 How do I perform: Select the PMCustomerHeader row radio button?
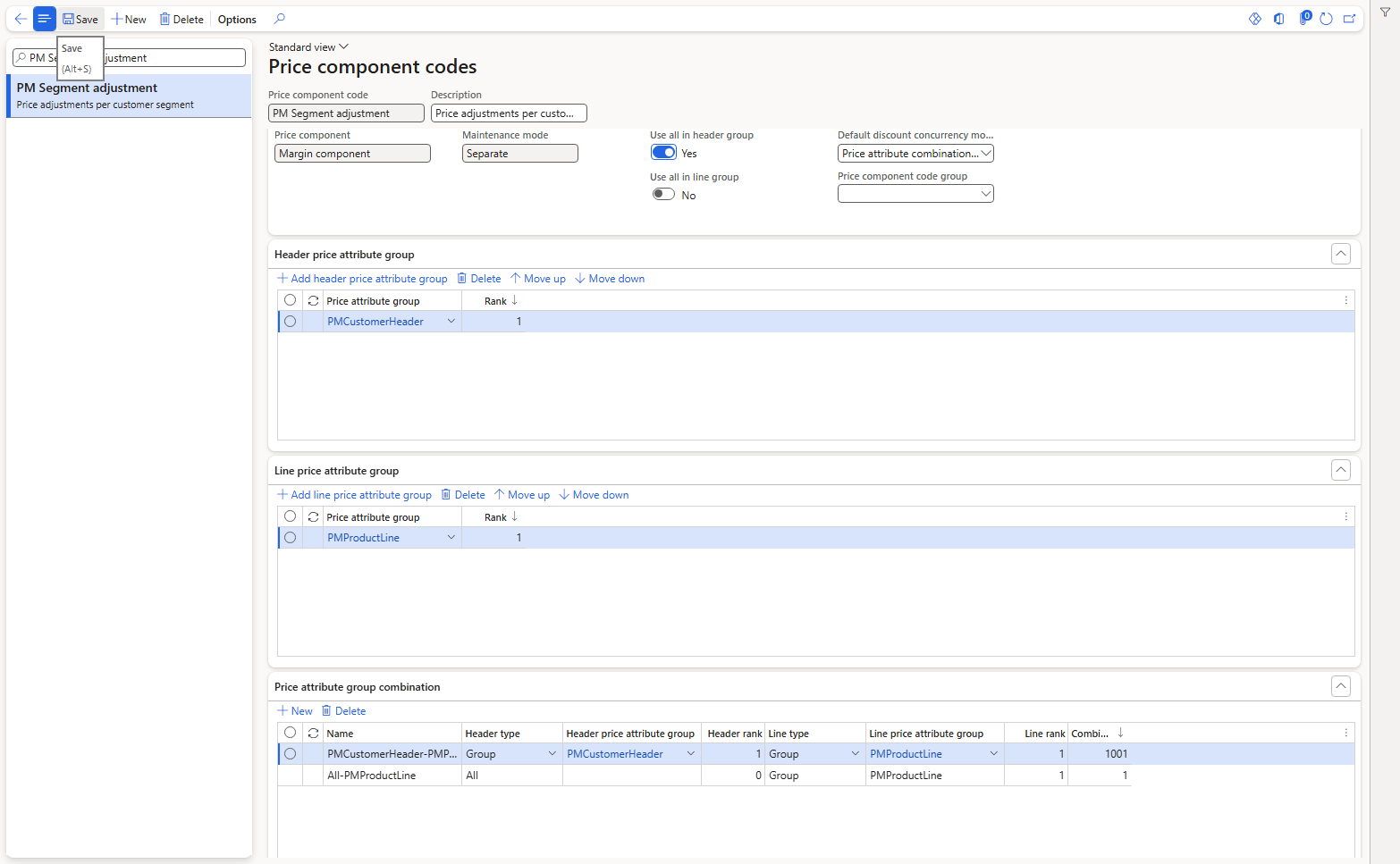click(x=290, y=322)
